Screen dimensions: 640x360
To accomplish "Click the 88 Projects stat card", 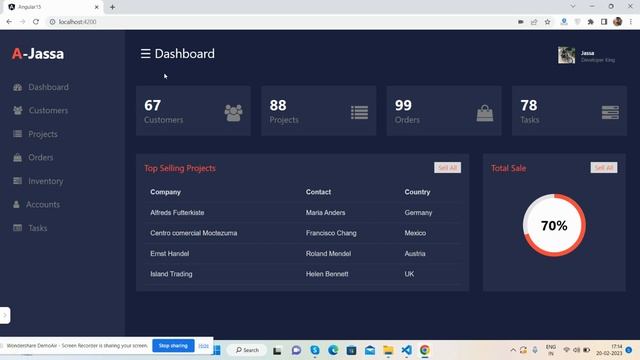I will [x=319, y=111].
